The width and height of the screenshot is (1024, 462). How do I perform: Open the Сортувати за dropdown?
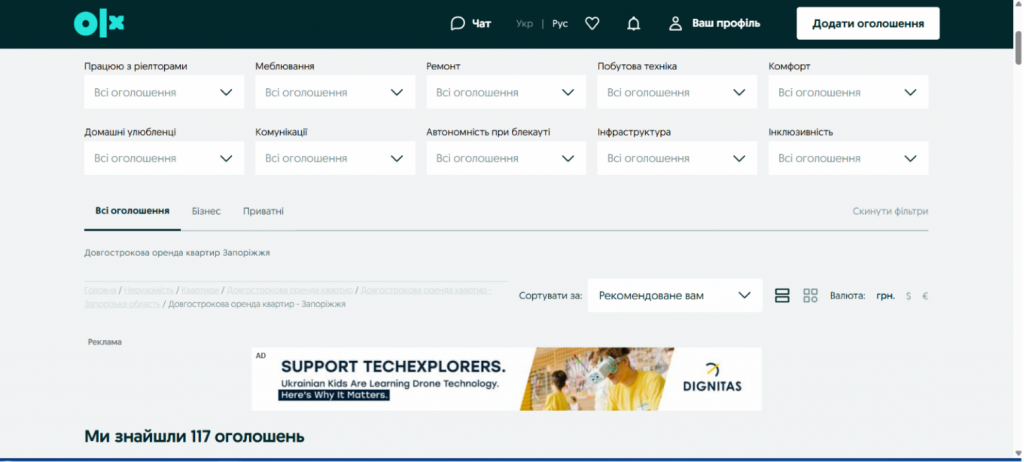point(674,295)
